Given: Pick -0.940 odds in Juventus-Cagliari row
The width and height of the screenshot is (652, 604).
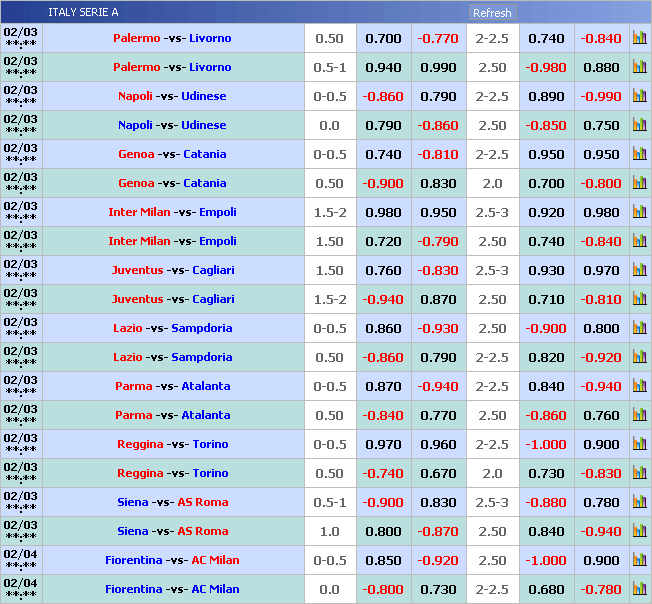Looking at the screenshot, I should [x=383, y=299].
